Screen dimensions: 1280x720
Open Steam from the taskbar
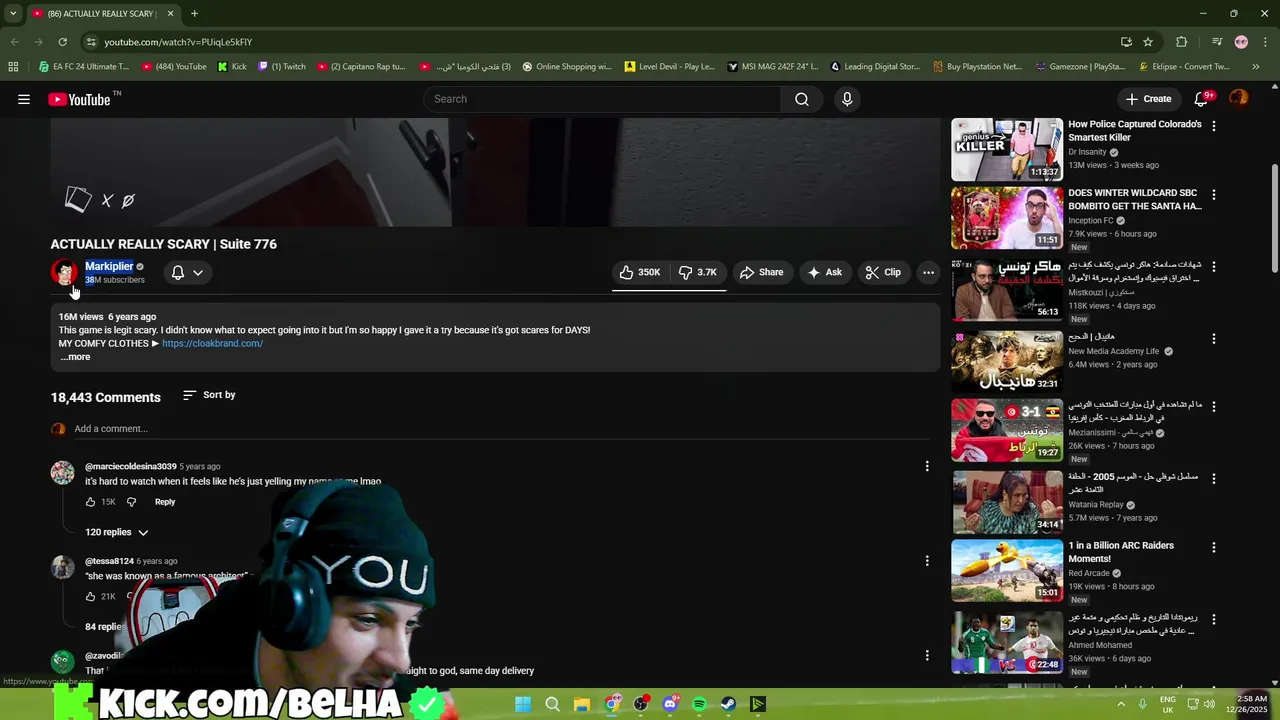click(728, 704)
